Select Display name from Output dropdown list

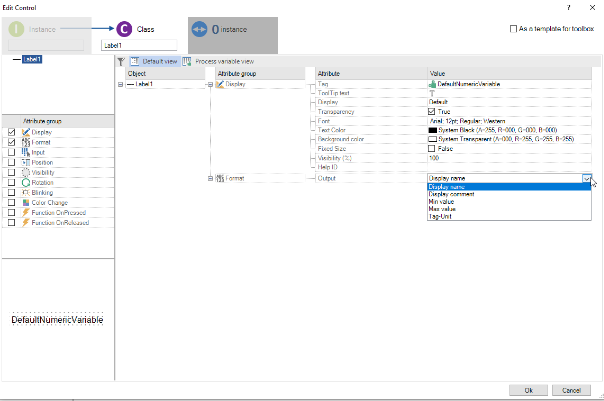509,187
